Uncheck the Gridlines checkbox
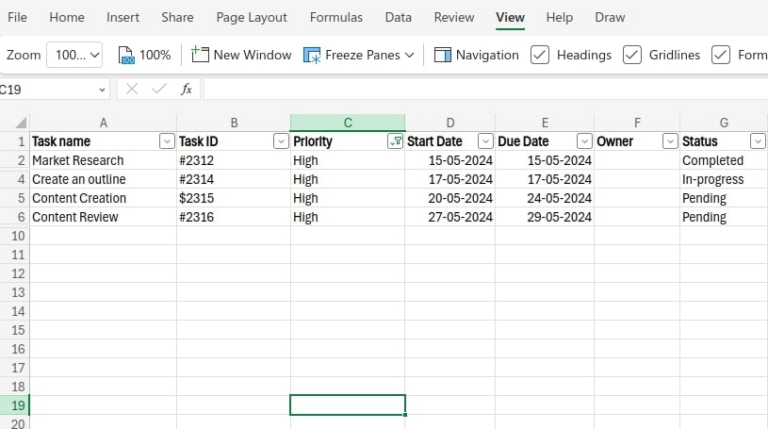This screenshot has height=429, width=768. [632, 55]
